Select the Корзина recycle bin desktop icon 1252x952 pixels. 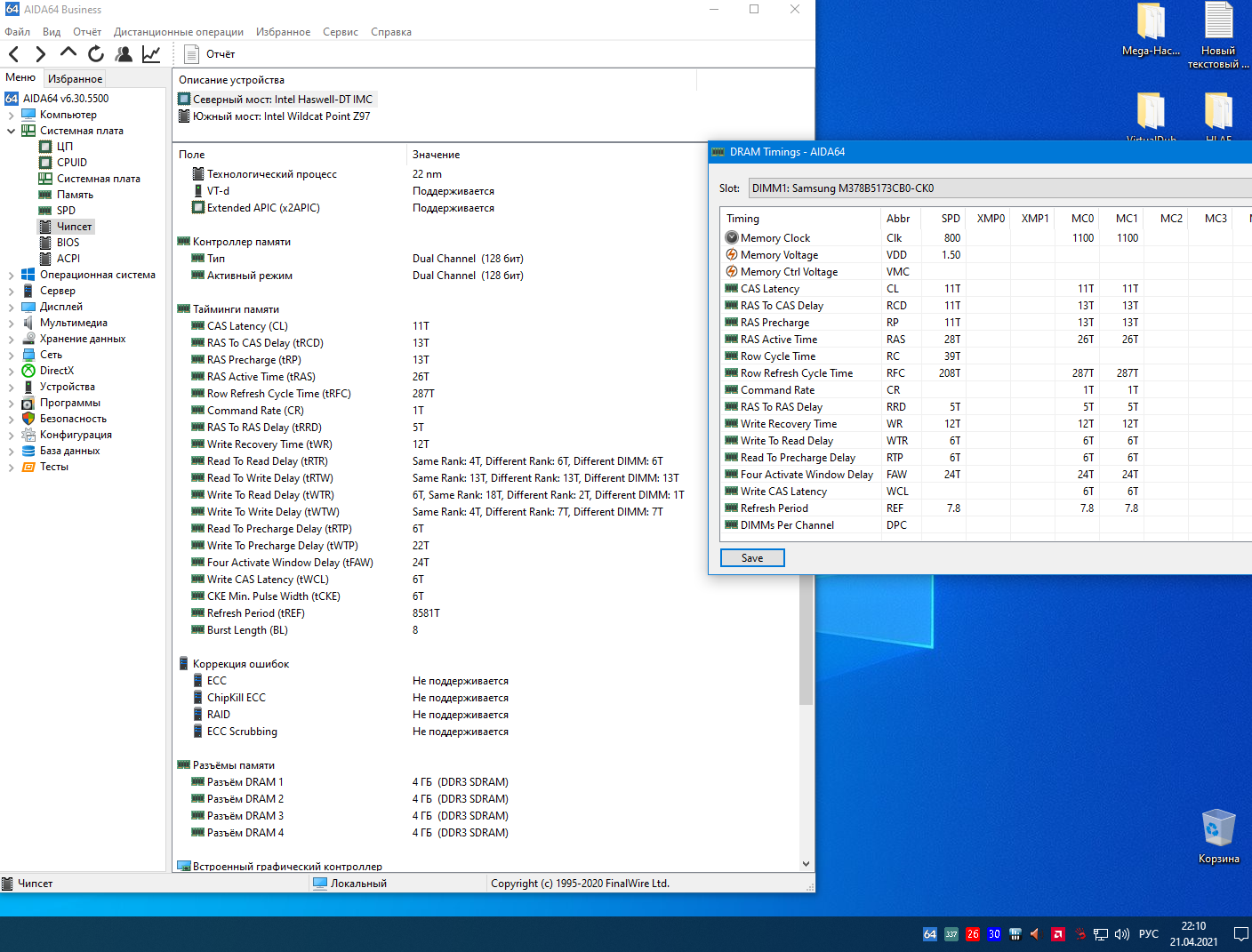click(x=1218, y=836)
